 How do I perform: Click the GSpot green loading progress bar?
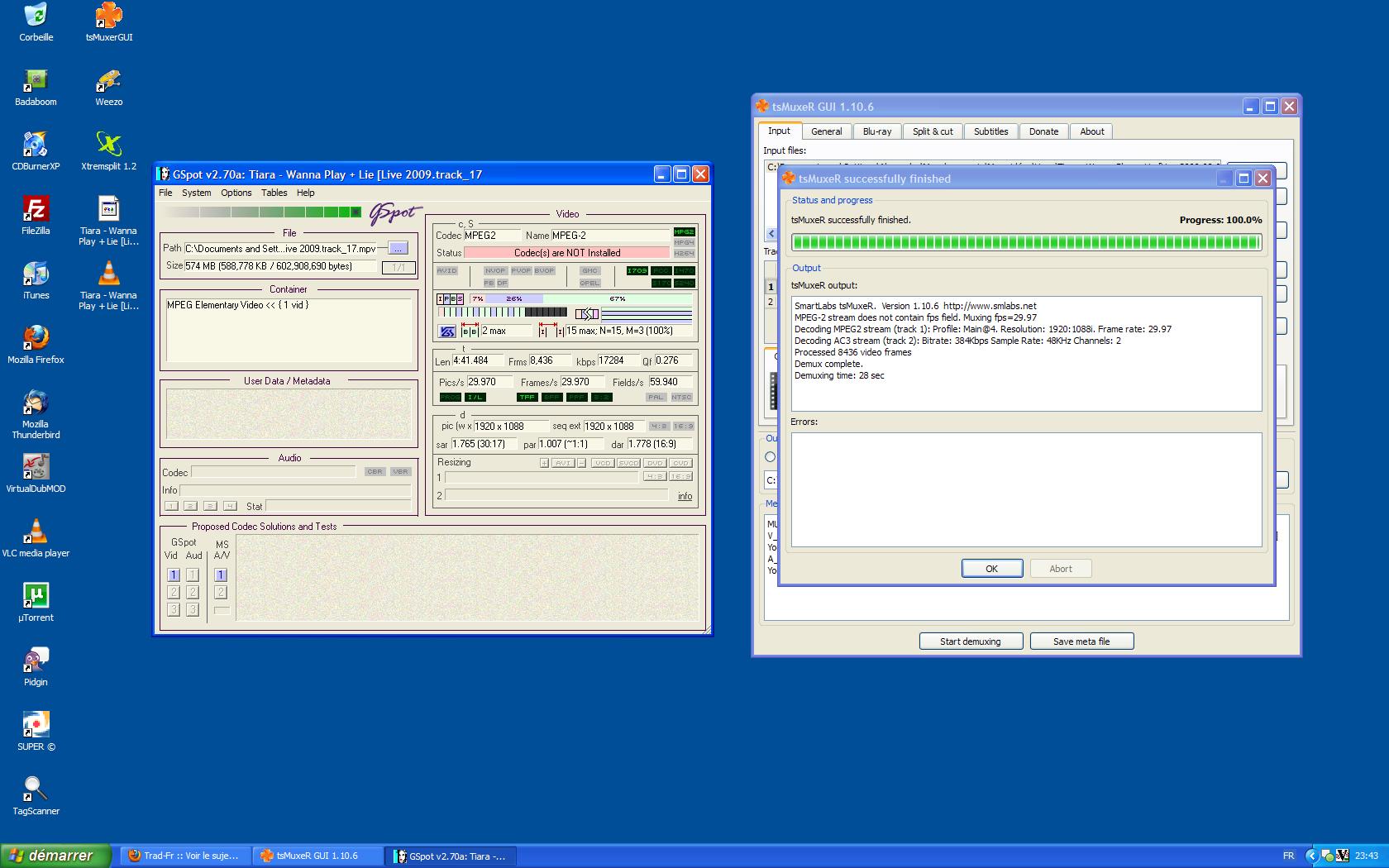tap(263, 212)
